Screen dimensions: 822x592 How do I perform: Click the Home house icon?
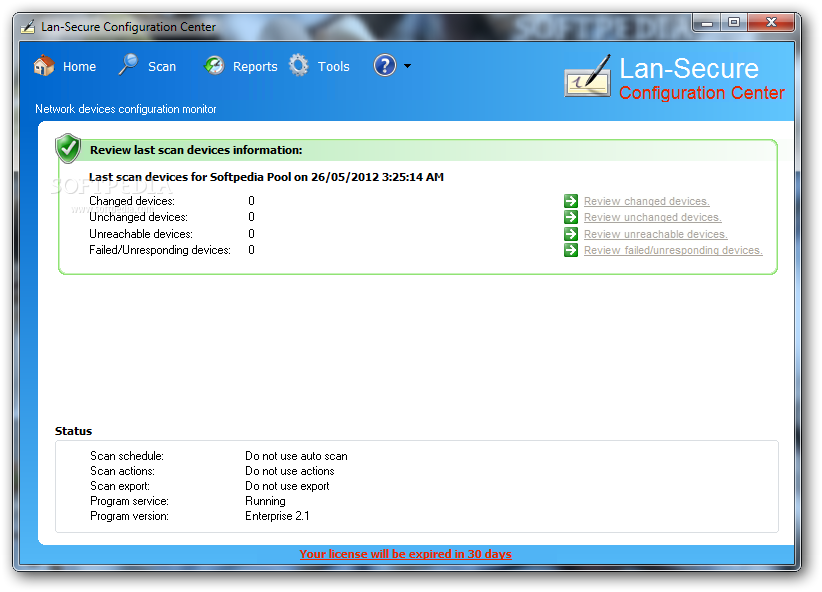point(44,66)
